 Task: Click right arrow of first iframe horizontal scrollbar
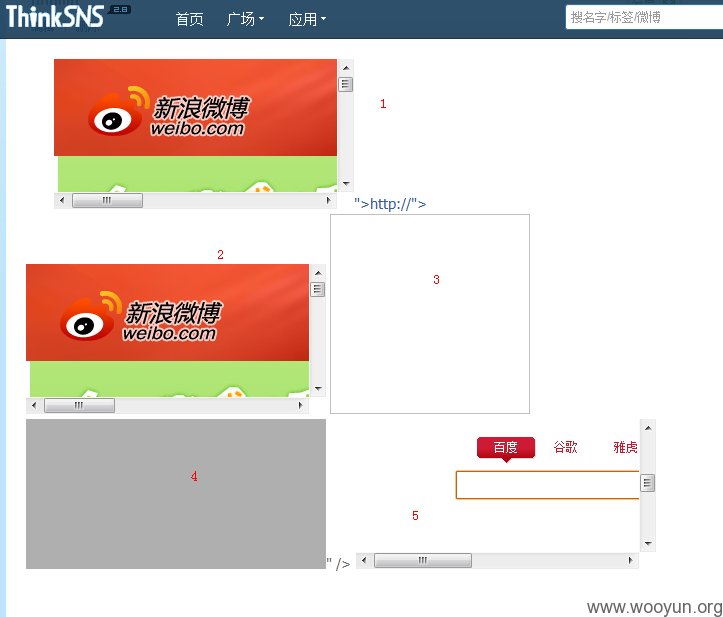coord(328,201)
